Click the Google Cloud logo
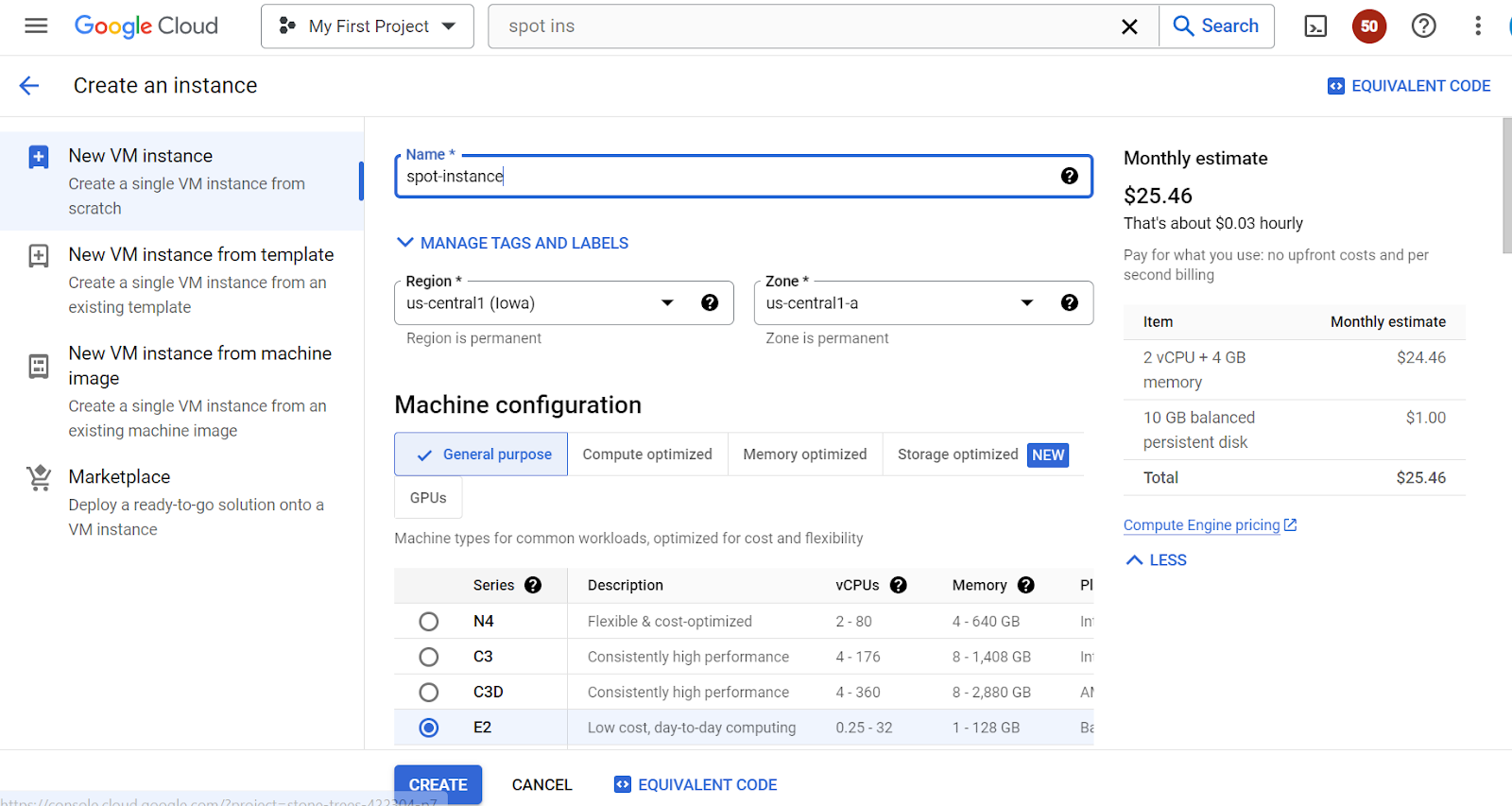Image resolution: width=1512 pixels, height=806 pixels. point(146,26)
